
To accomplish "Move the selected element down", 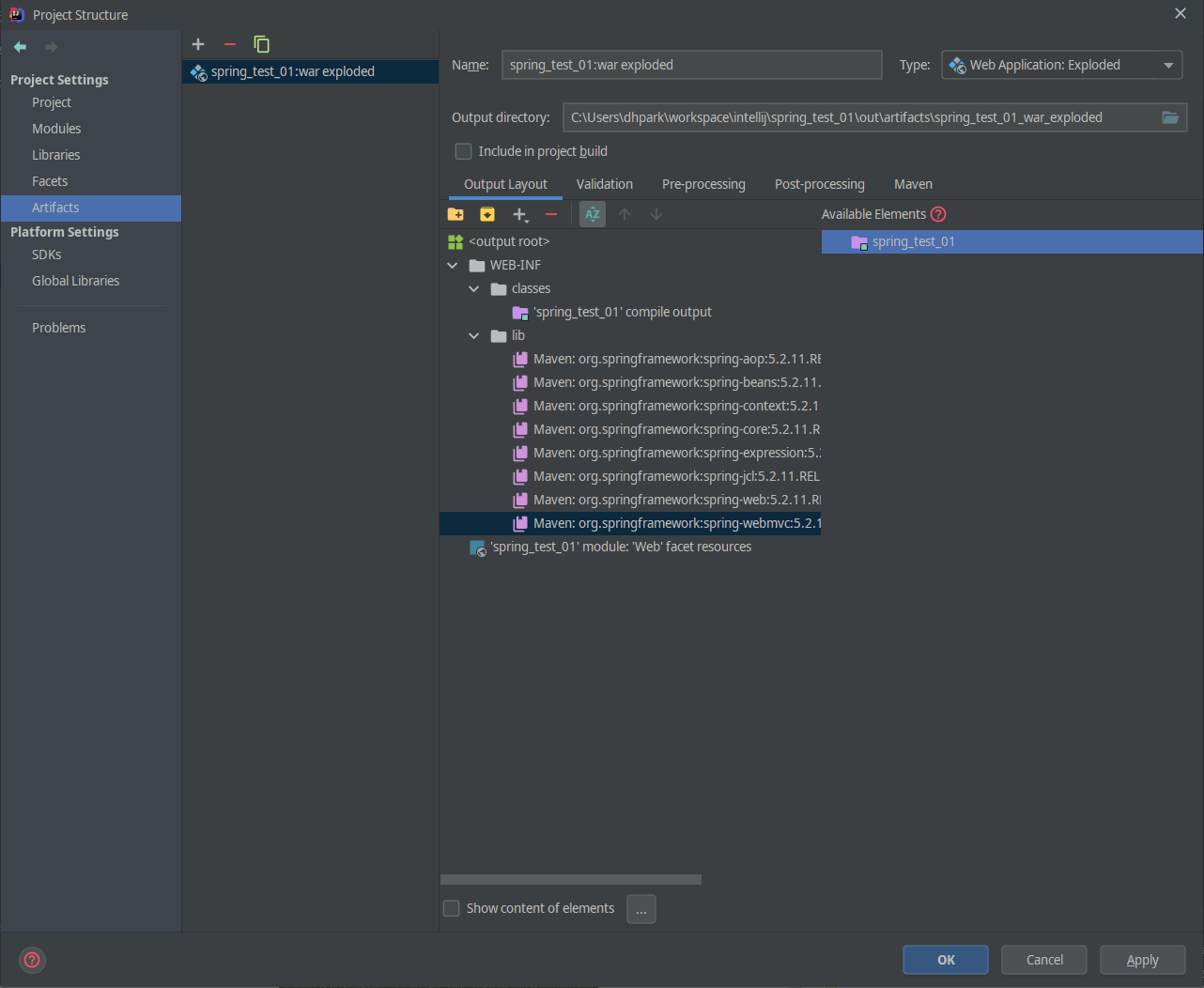I will (656, 214).
